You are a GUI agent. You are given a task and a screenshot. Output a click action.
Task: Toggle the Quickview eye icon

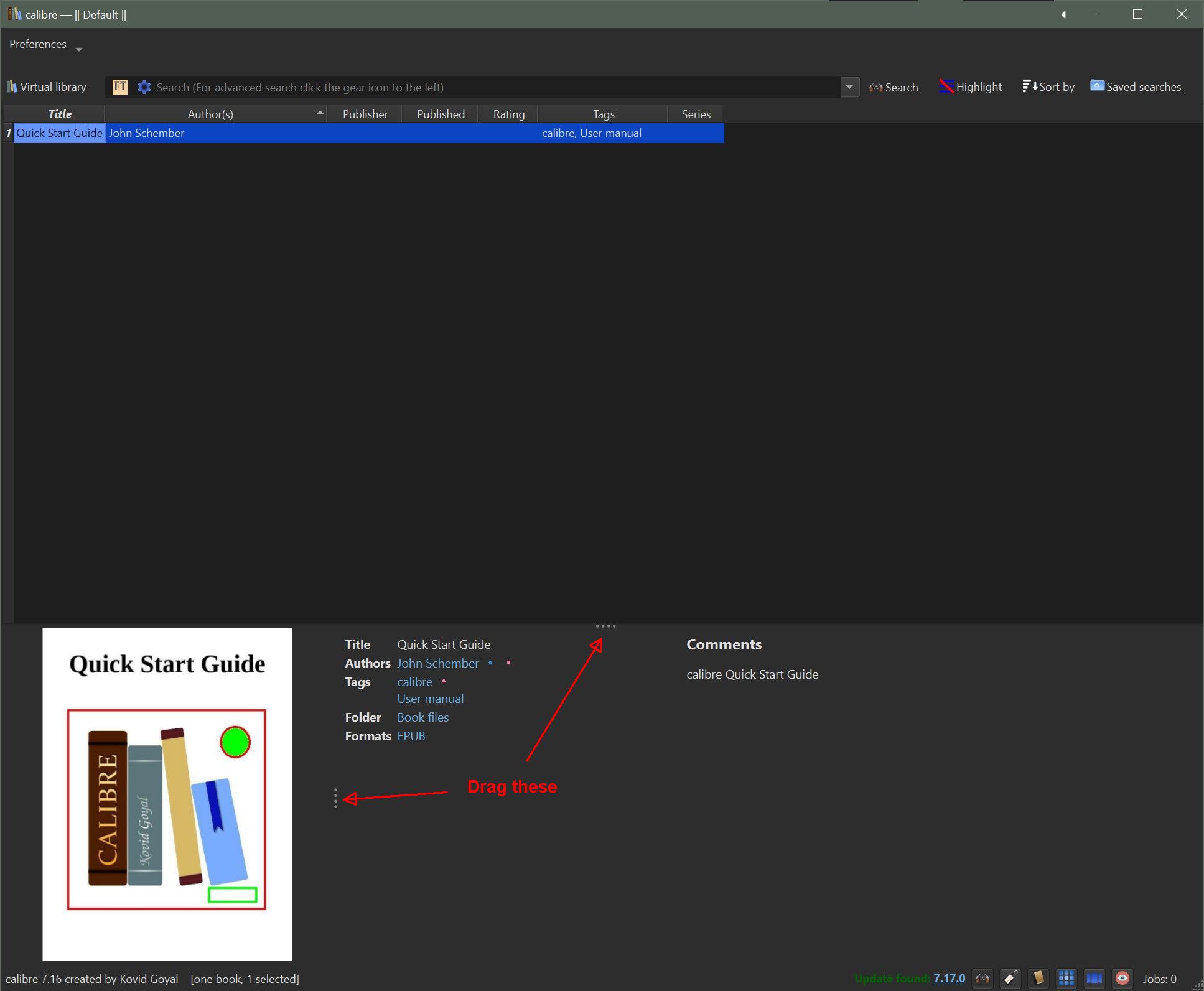pyautogui.click(x=1122, y=978)
